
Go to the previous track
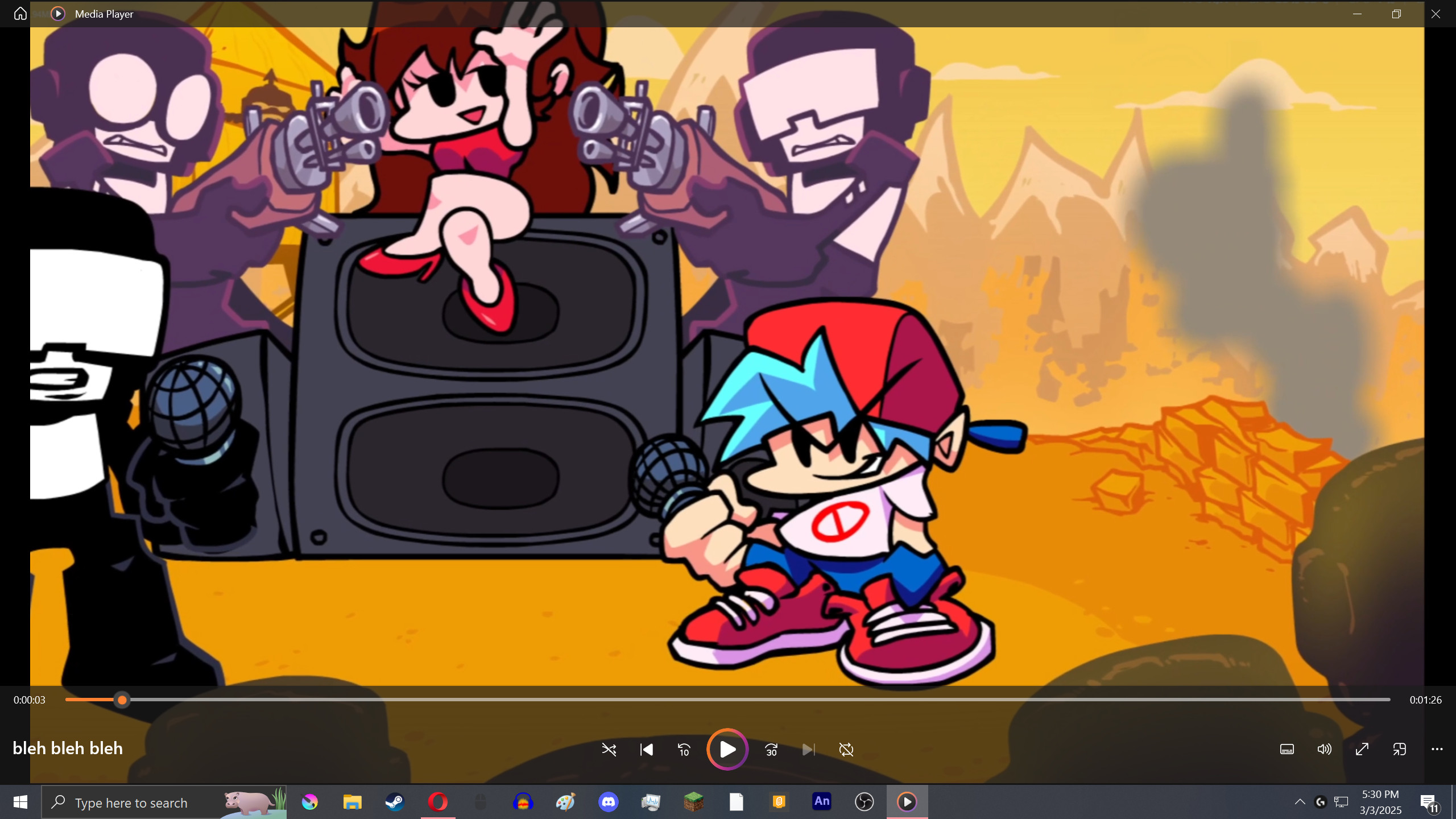coord(647,750)
